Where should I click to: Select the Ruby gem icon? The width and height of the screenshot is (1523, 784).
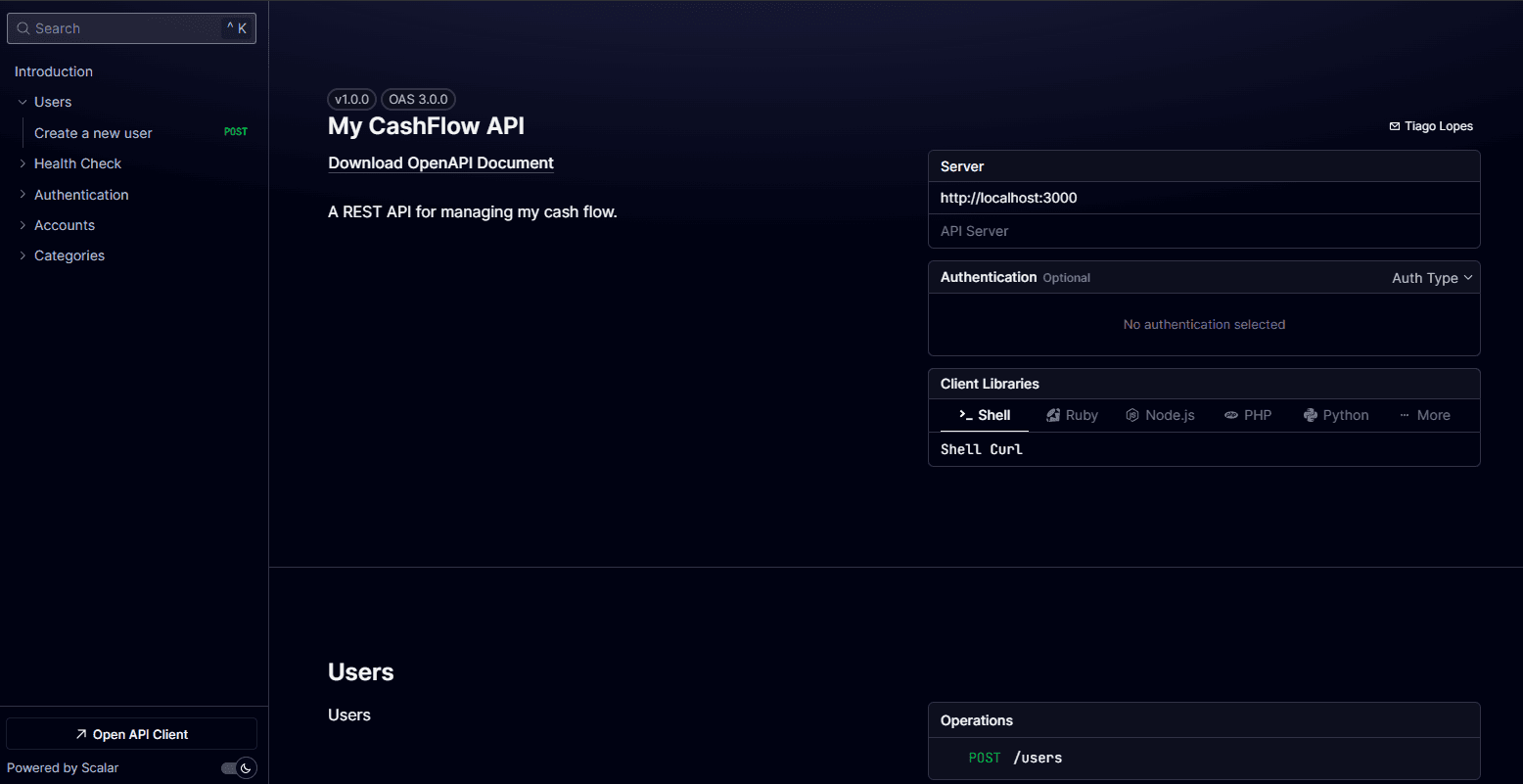(1053, 415)
